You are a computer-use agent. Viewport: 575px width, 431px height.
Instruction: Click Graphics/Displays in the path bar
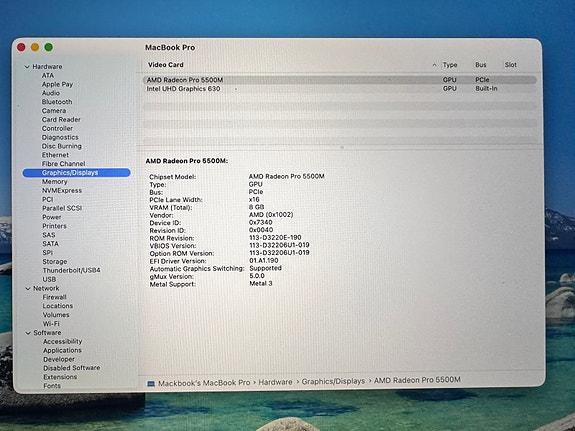333,381
